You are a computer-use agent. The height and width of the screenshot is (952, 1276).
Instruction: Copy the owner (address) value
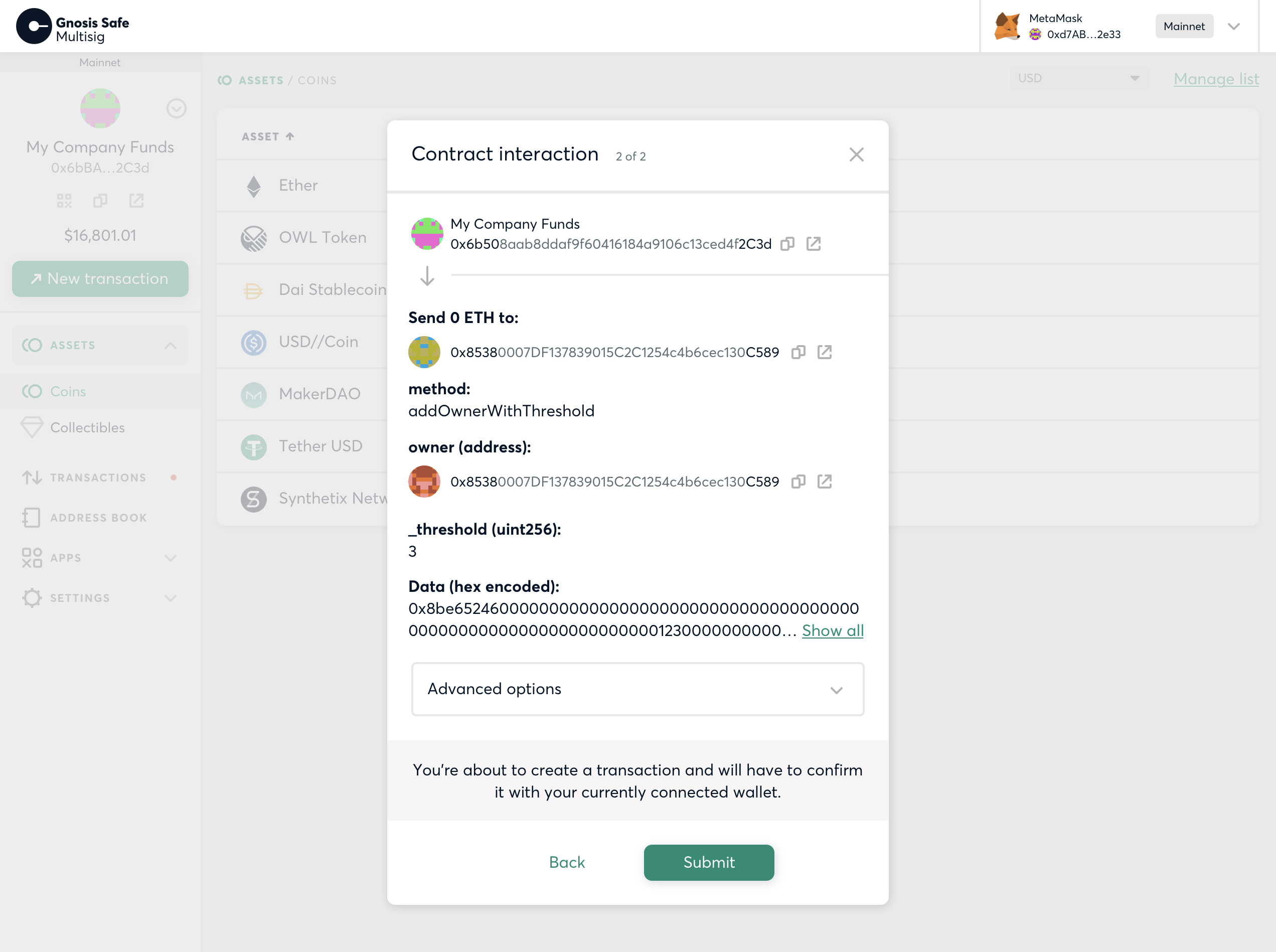(798, 482)
